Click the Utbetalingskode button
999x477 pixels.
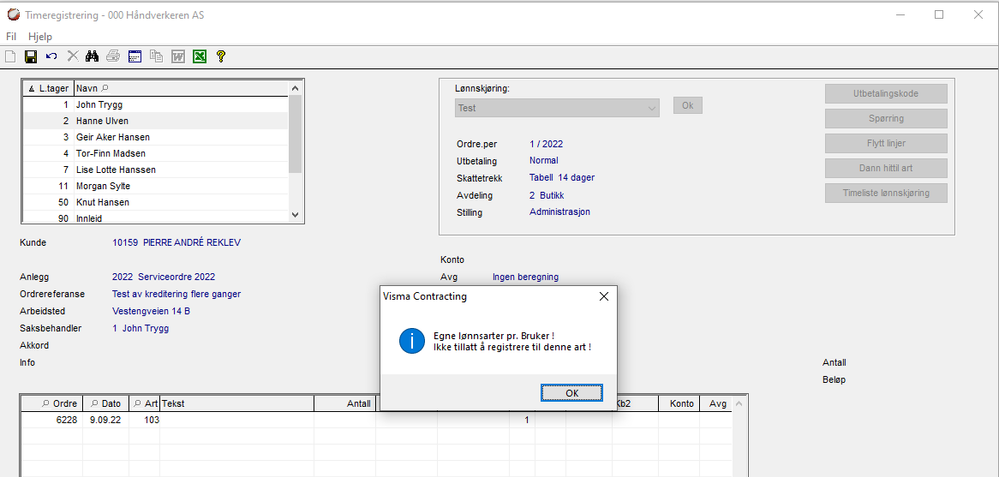[x=886, y=94]
